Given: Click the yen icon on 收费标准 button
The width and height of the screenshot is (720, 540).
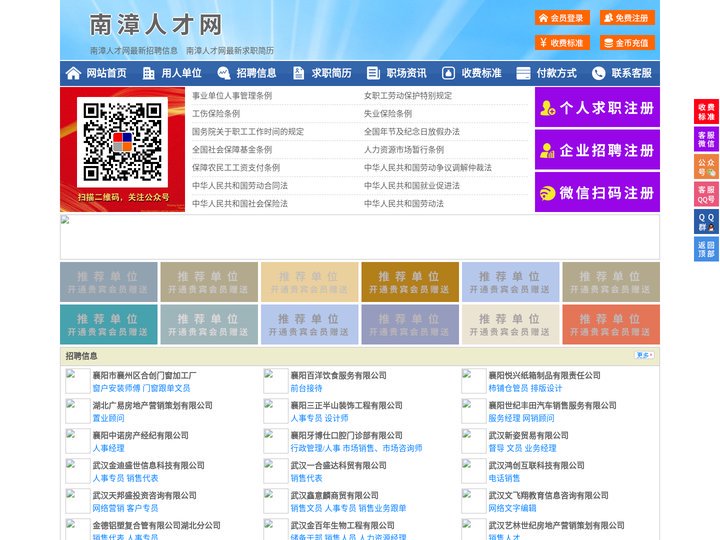Looking at the screenshot, I should 544,43.
